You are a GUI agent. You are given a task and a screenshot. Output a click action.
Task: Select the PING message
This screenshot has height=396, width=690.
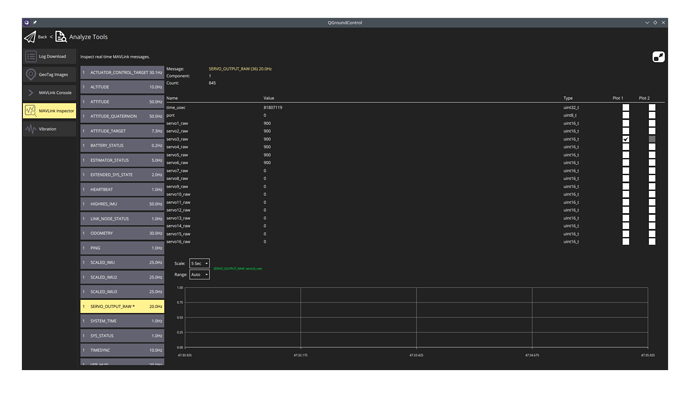(x=122, y=248)
